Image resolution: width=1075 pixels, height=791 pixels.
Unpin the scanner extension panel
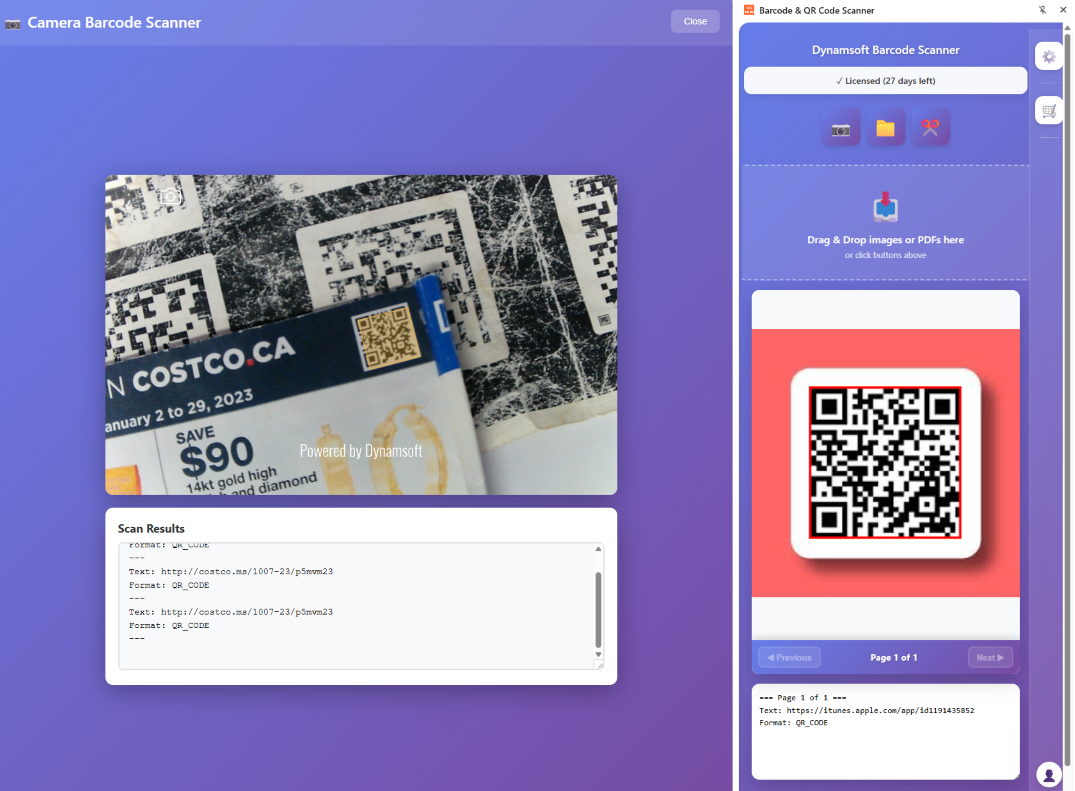[x=1042, y=10]
